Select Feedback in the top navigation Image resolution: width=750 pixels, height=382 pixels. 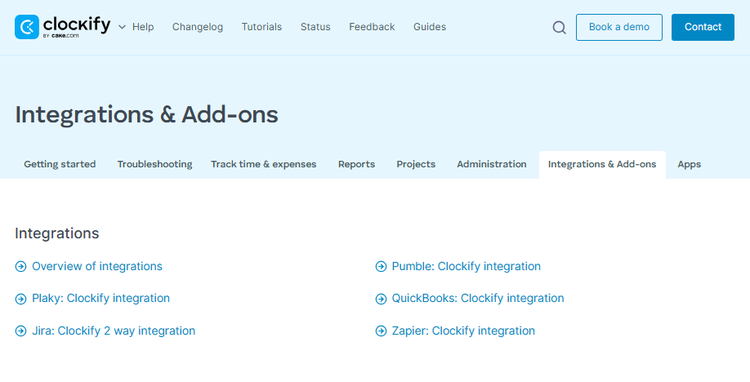(372, 27)
